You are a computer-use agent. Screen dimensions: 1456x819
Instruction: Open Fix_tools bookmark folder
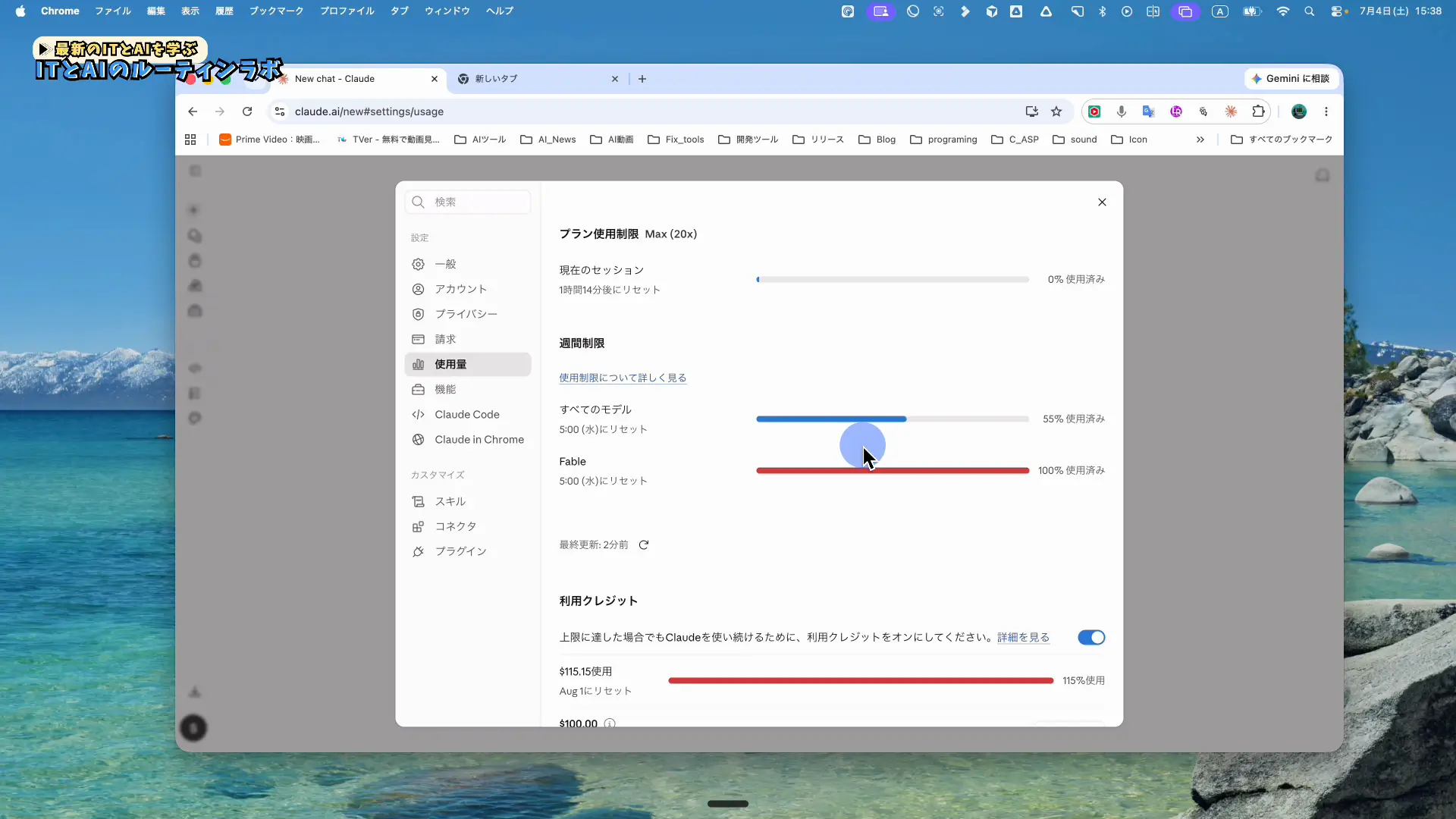[676, 140]
